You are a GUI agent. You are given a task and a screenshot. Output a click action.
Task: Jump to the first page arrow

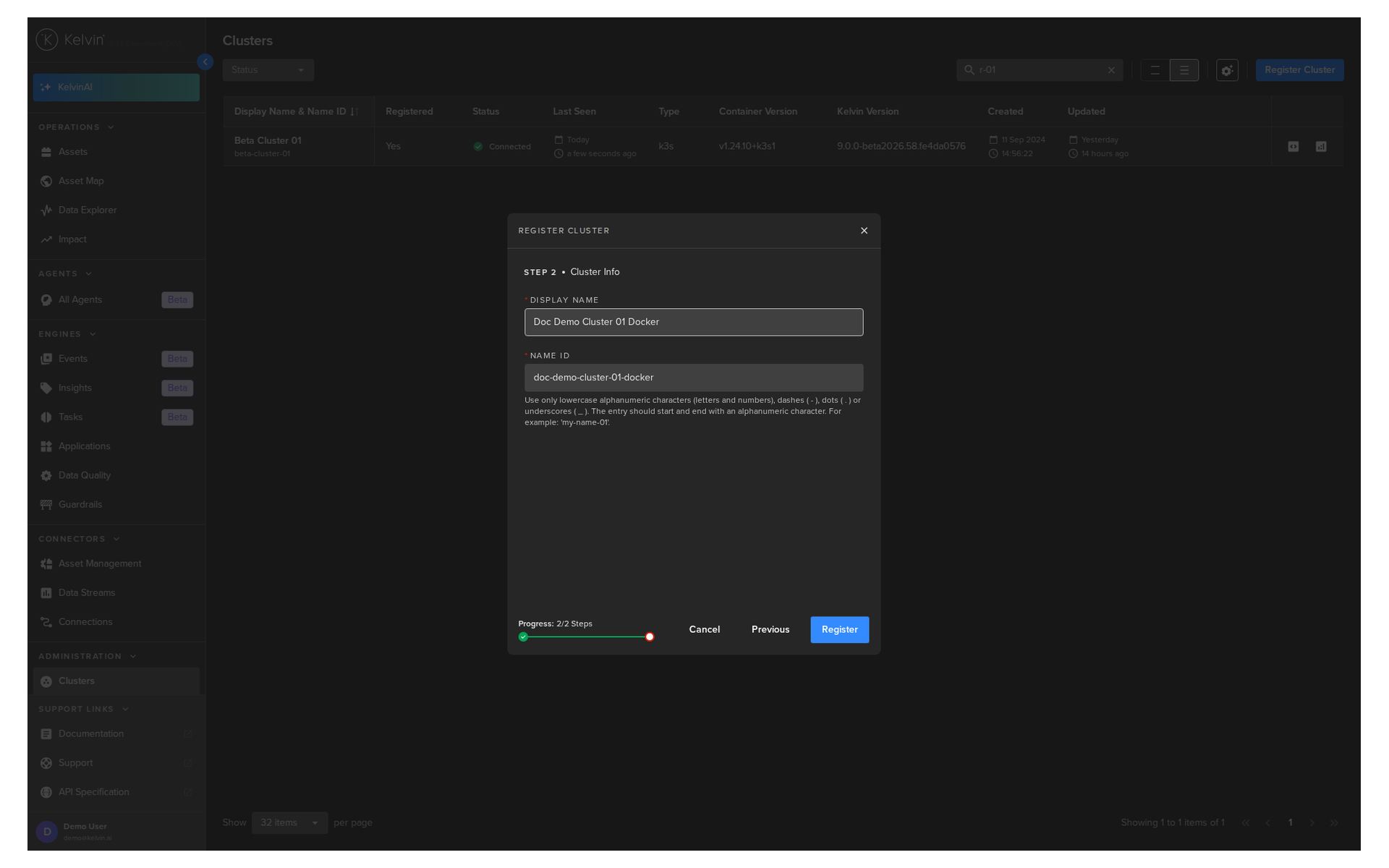[x=1245, y=823]
